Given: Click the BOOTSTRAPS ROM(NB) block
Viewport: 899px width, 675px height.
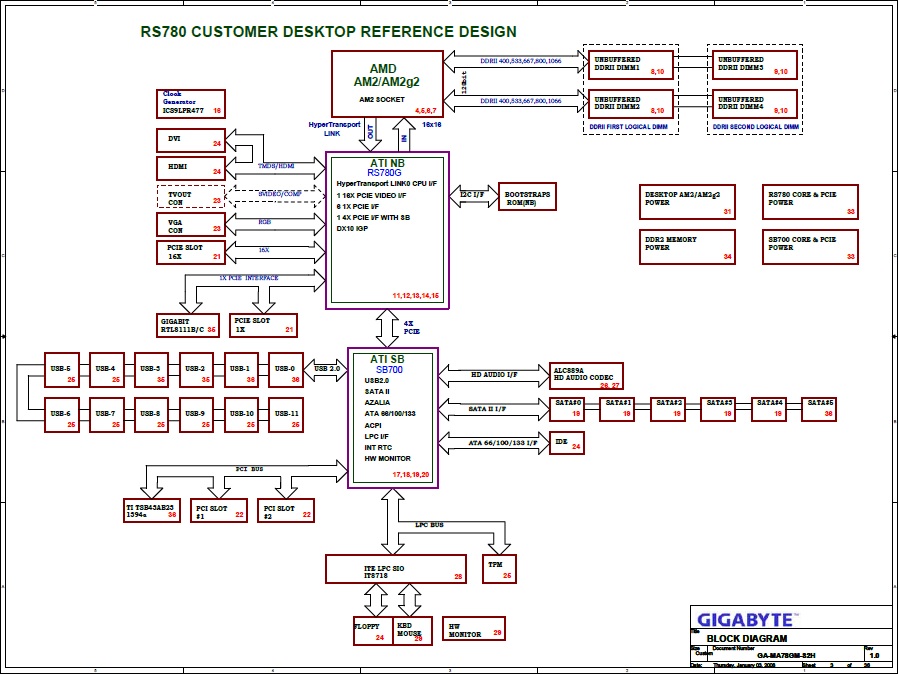Looking at the screenshot, I should (x=527, y=197).
